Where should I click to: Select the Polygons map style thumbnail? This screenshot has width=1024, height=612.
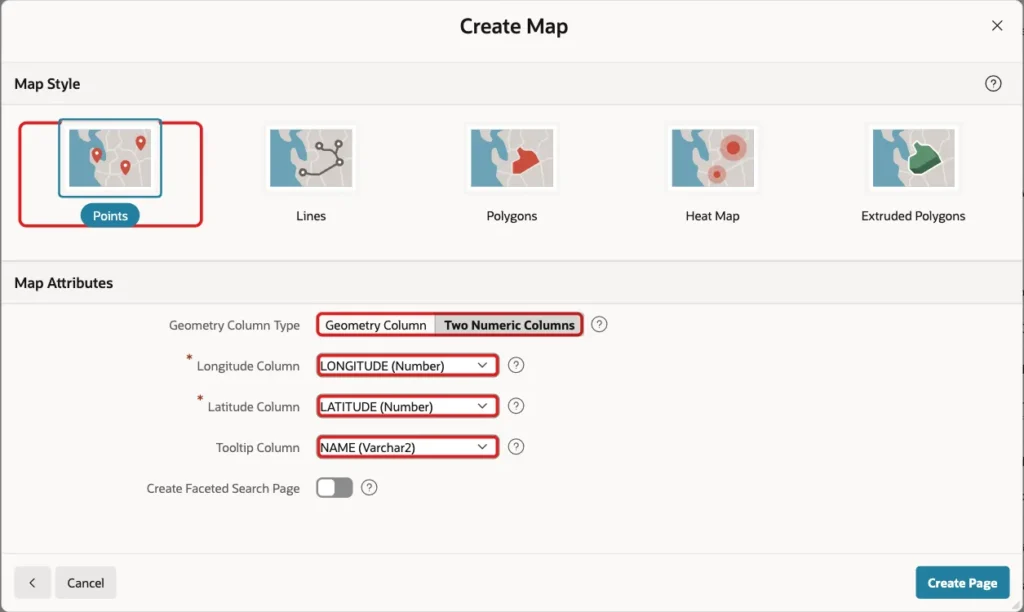[x=512, y=158]
